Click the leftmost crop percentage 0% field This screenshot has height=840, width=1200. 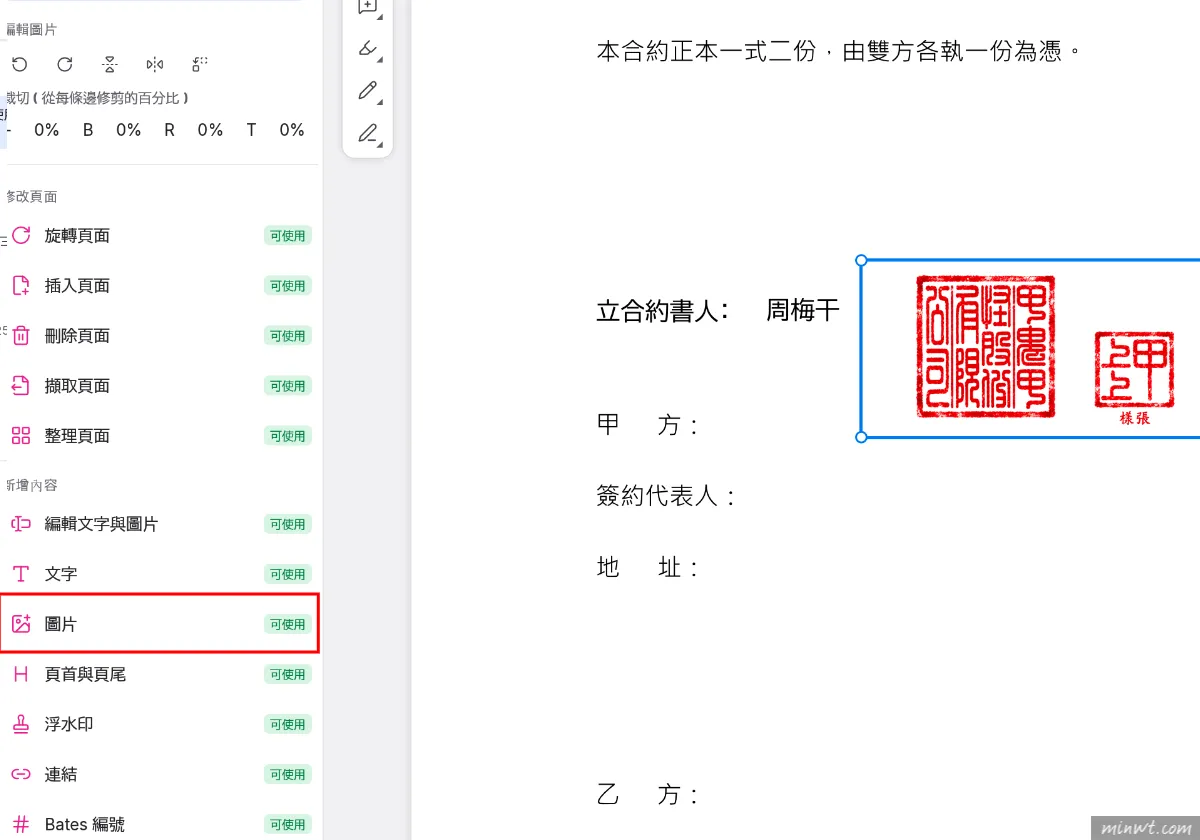[x=47, y=130]
